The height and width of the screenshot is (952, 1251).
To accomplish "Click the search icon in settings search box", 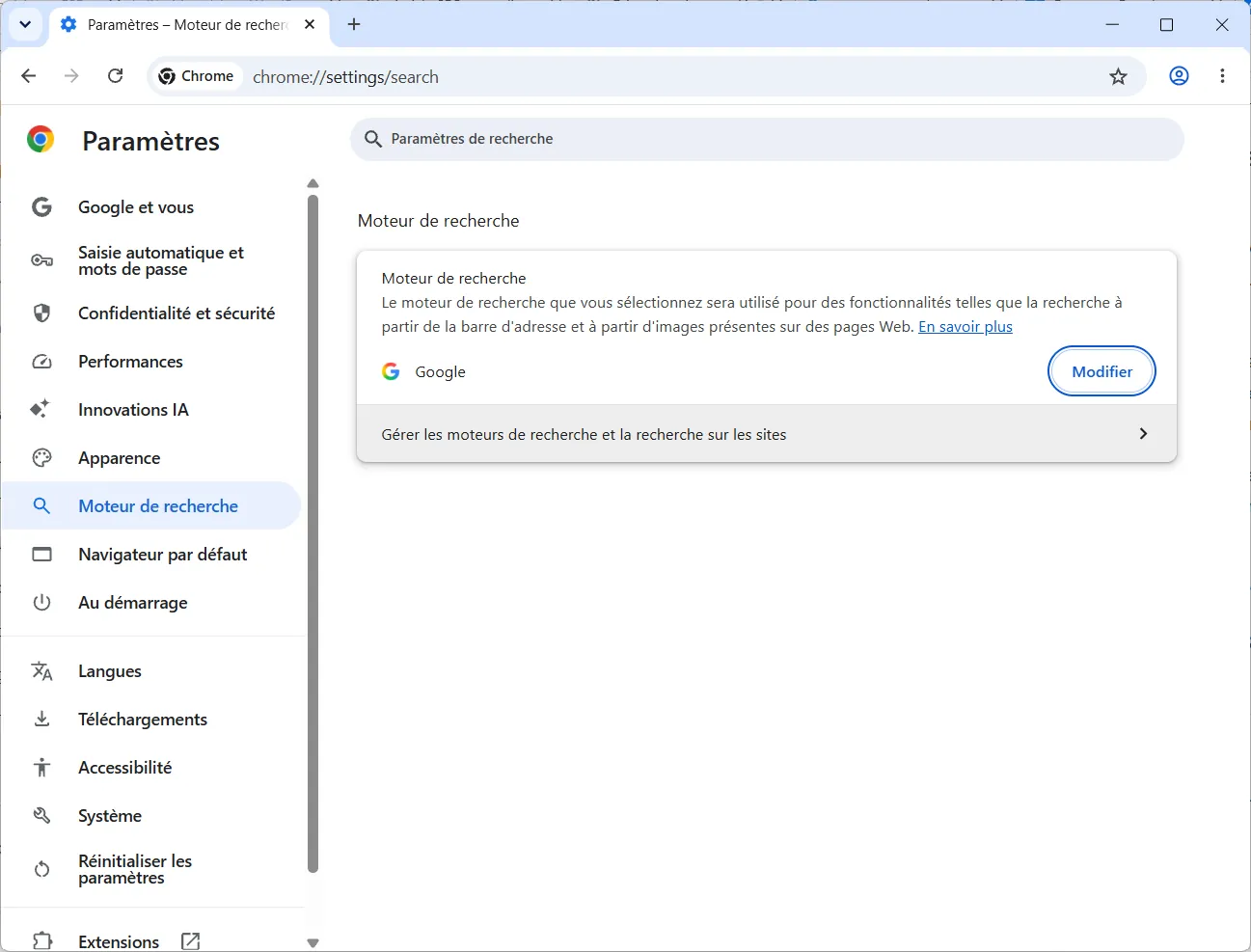I will click(x=373, y=139).
